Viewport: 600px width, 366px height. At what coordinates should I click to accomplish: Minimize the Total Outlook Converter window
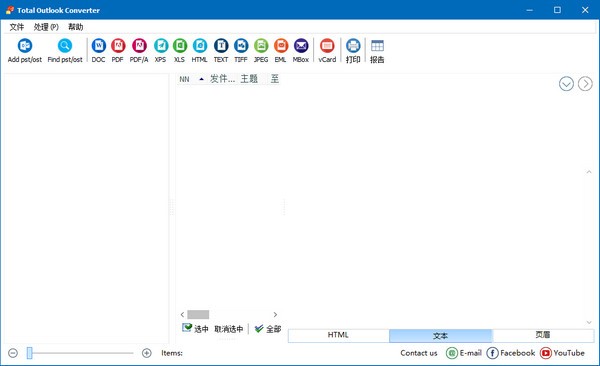(x=530, y=10)
